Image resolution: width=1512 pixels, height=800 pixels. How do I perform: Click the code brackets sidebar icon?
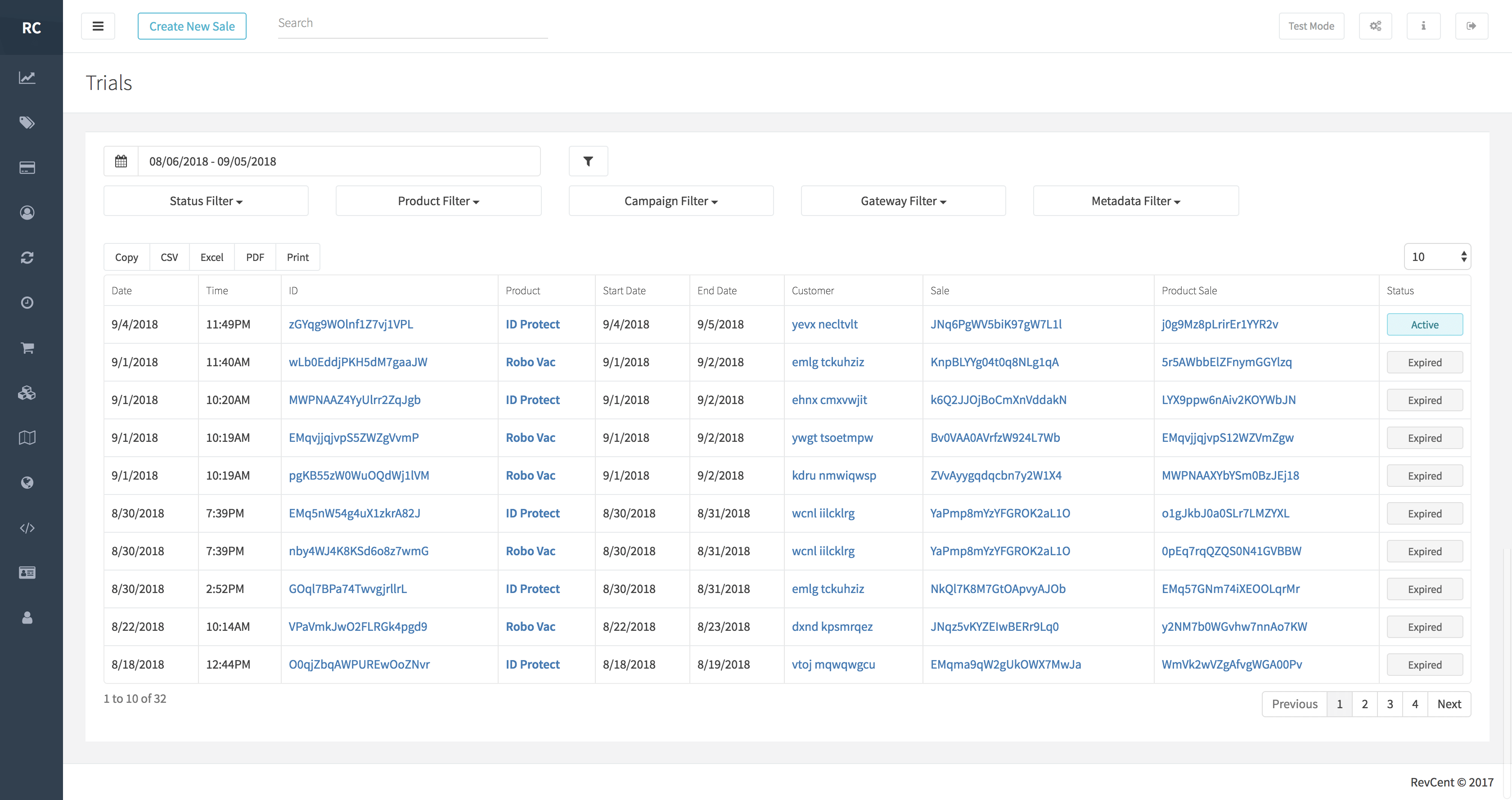click(27, 528)
